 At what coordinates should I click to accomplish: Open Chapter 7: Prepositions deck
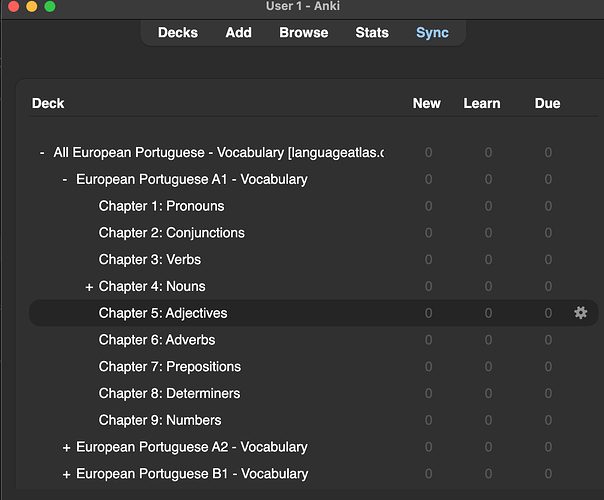pyautogui.click(x=169, y=367)
